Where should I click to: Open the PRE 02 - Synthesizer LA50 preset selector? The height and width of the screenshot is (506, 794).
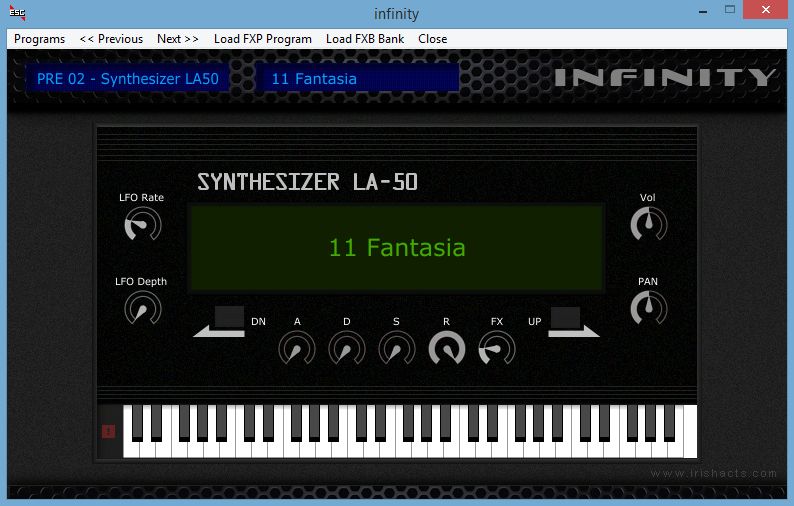tap(128, 79)
